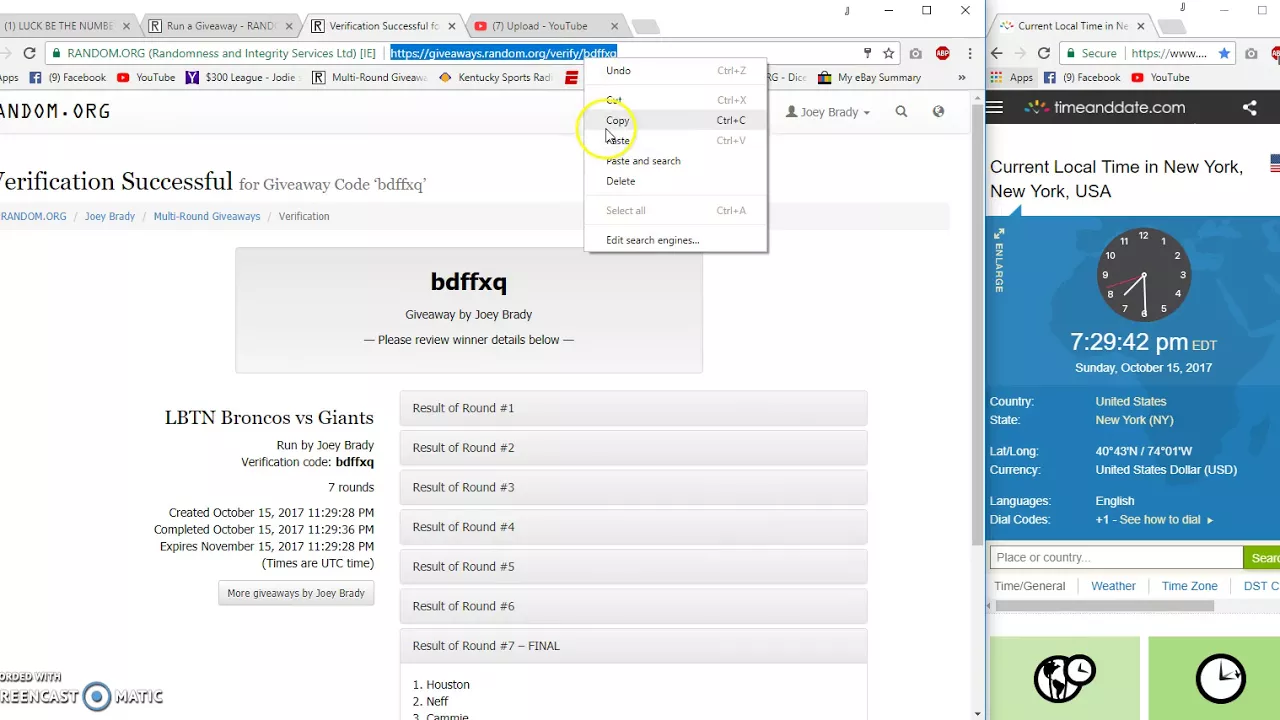The image size is (1280, 720).
Task: Open Chrome's three-dot menu in the RANDOM.ORG window
Action: [969, 53]
